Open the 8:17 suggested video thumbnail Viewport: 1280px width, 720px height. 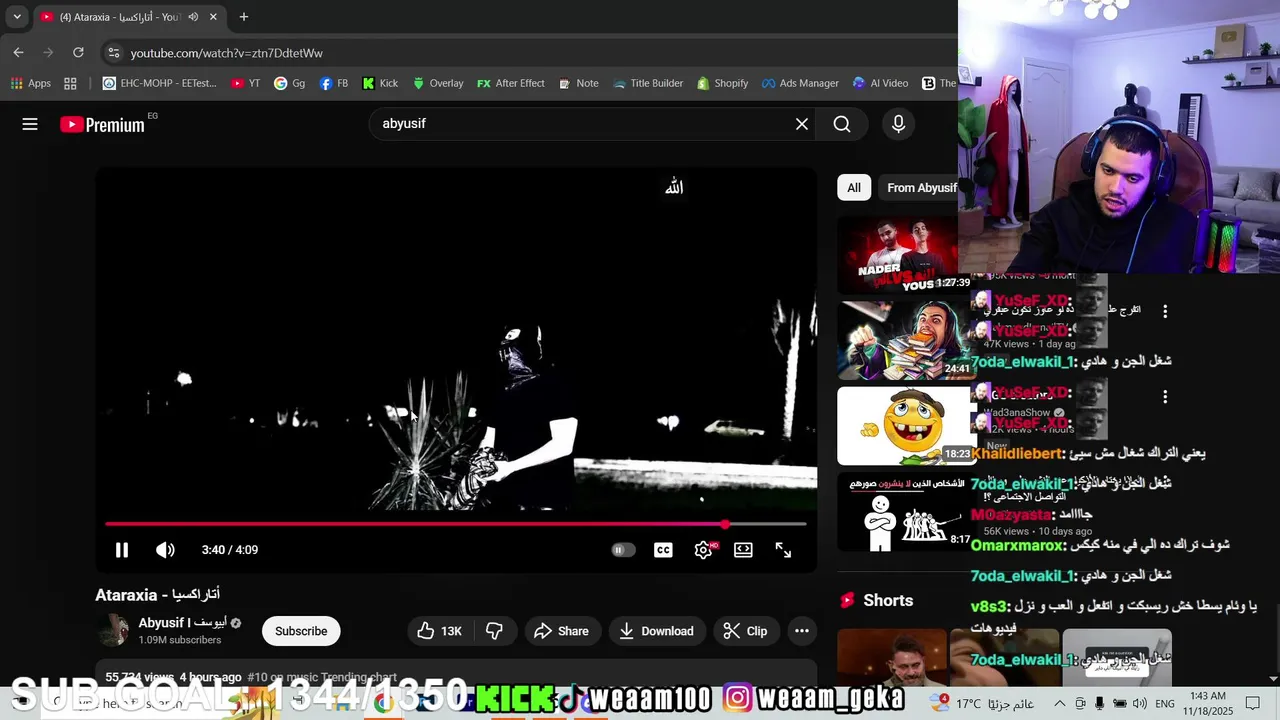905,512
